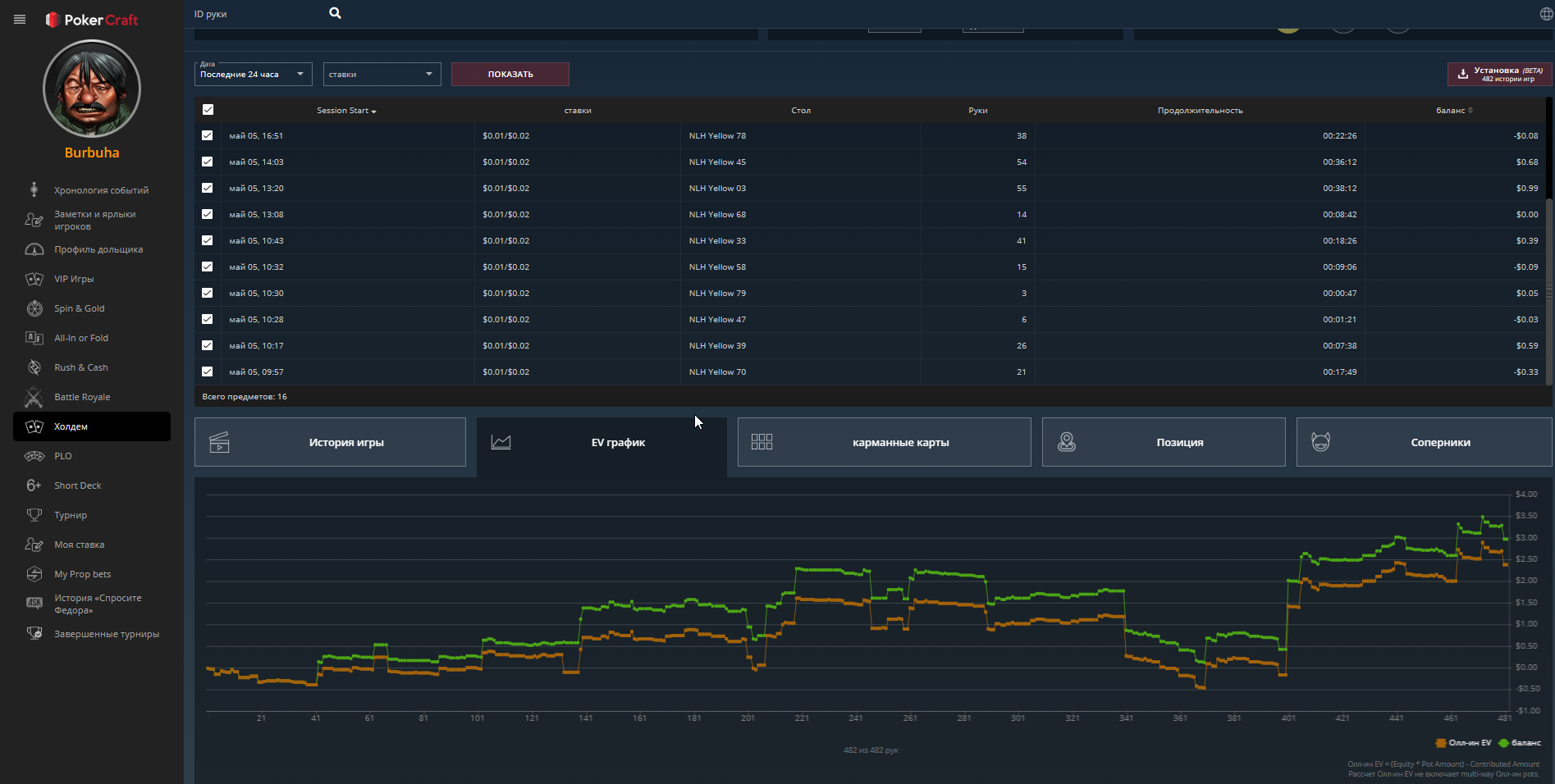Click the Rush & Cash icon

(x=34, y=367)
